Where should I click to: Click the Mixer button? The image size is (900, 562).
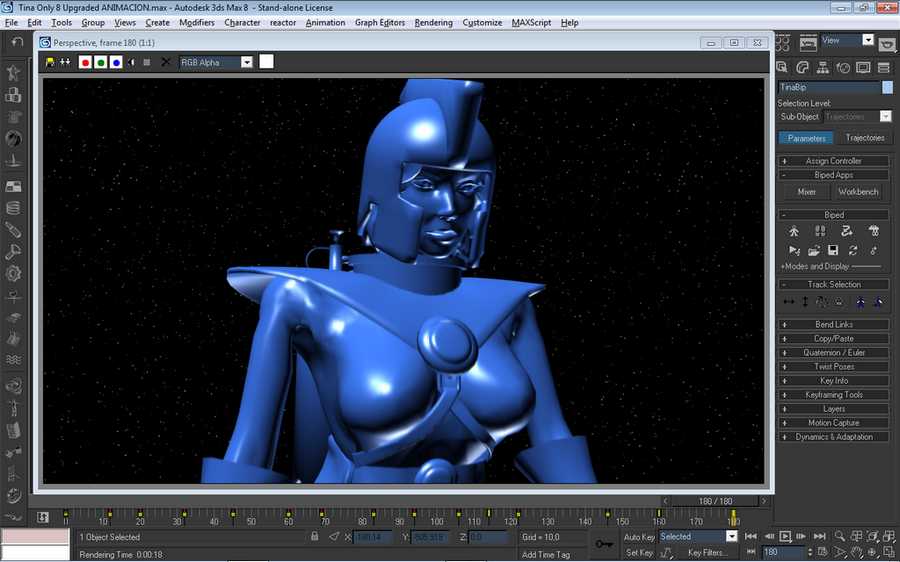[806, 191]
